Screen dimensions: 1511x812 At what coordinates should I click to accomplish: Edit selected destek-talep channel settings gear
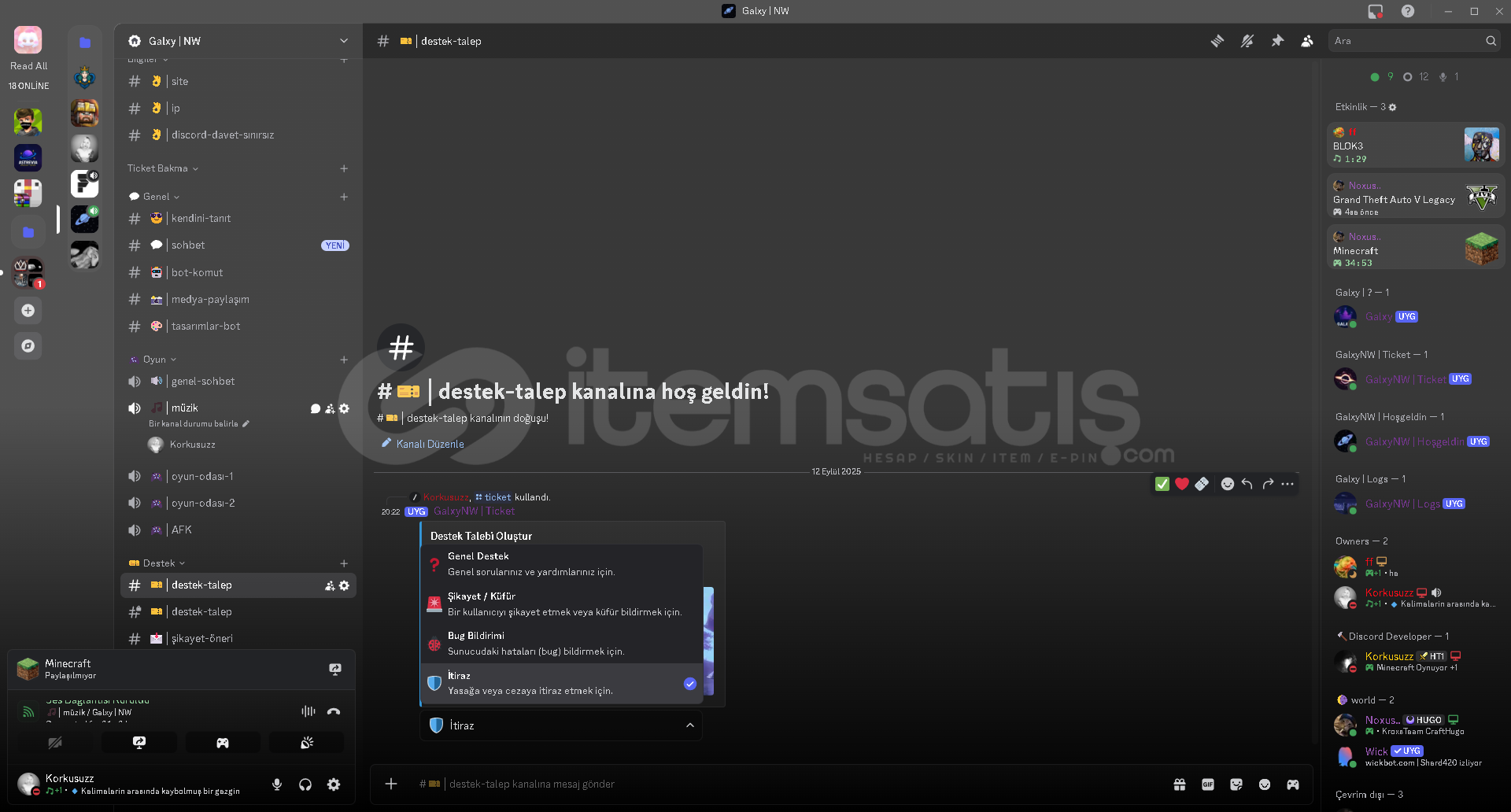click(x=344, y=585)
